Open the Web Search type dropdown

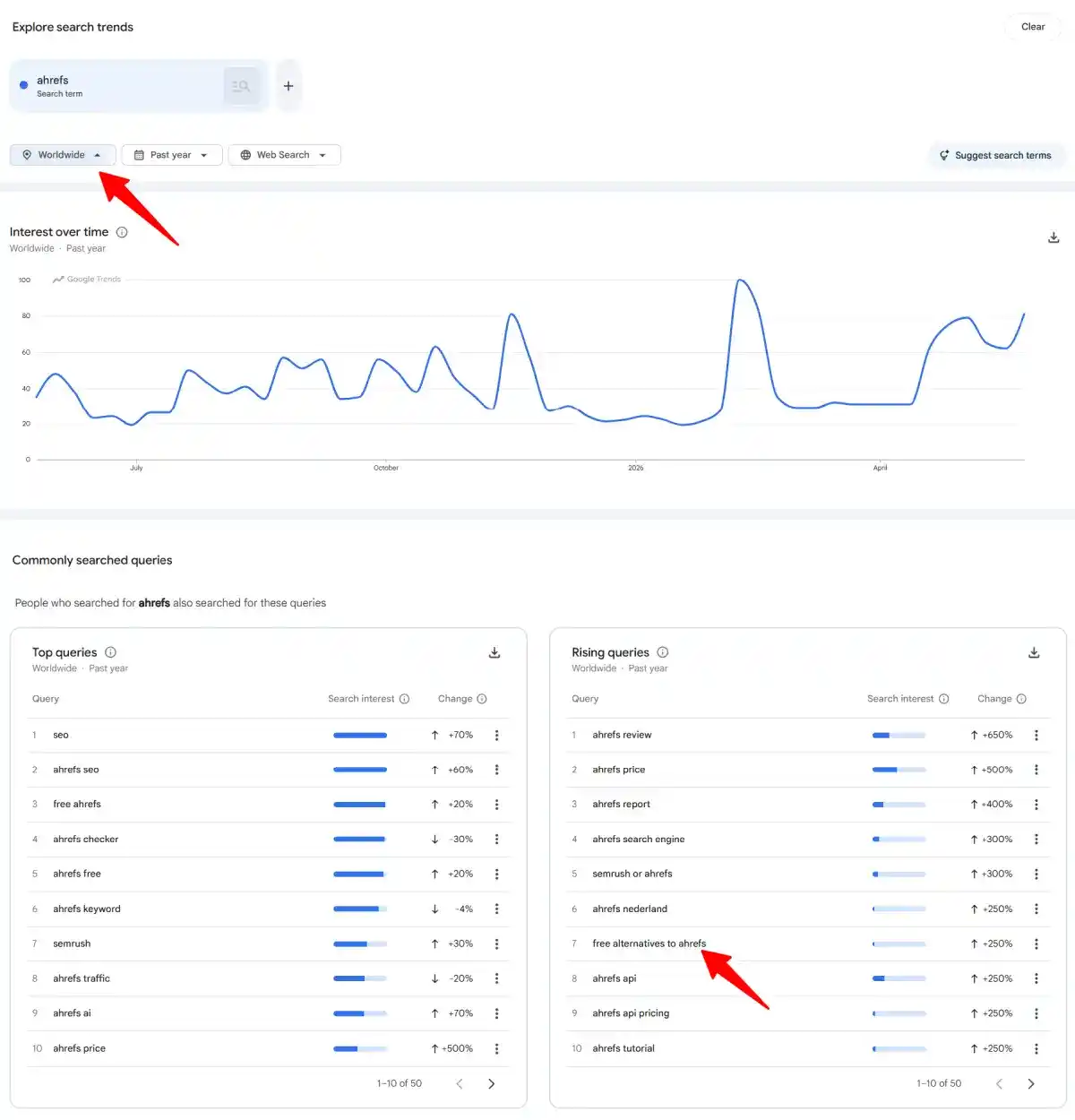[284, 155]
